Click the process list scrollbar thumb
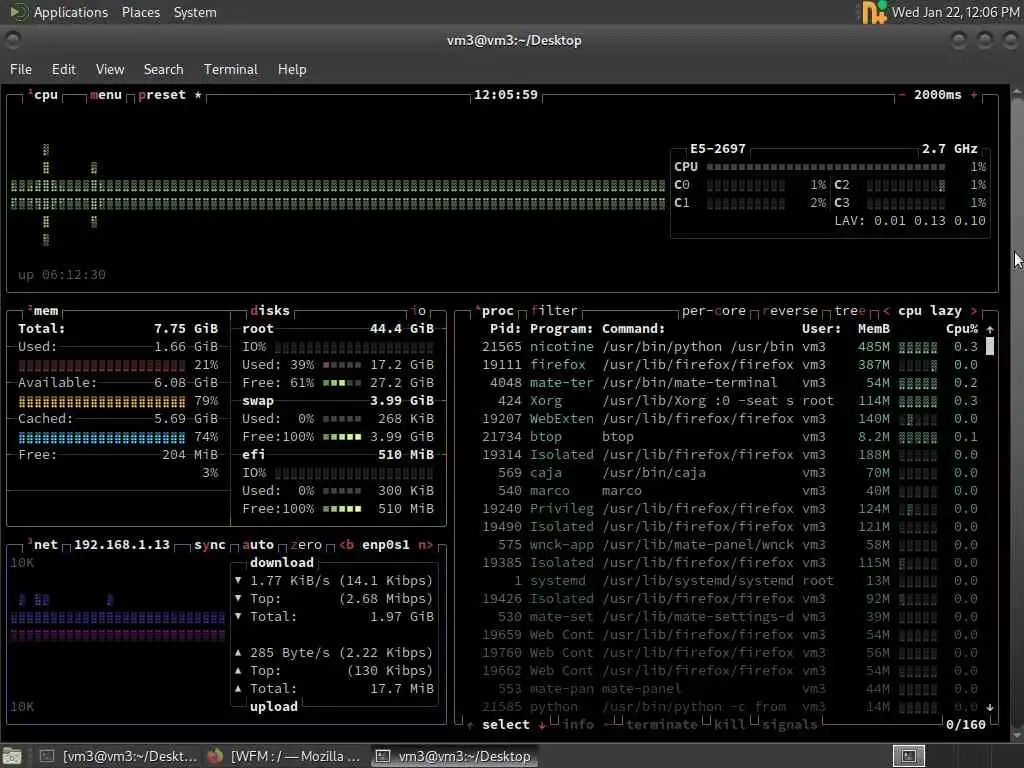This screenshot has width=1024, height=768. pyautogui.click(x=990, y=346)
